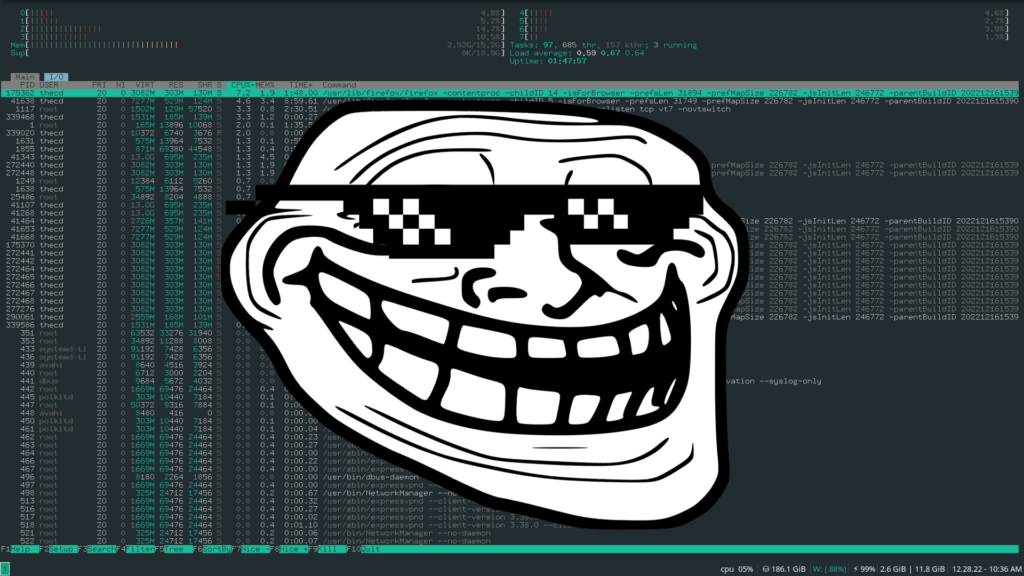Click the VIRT column header

pyautogui.click(x=145, y=85)
